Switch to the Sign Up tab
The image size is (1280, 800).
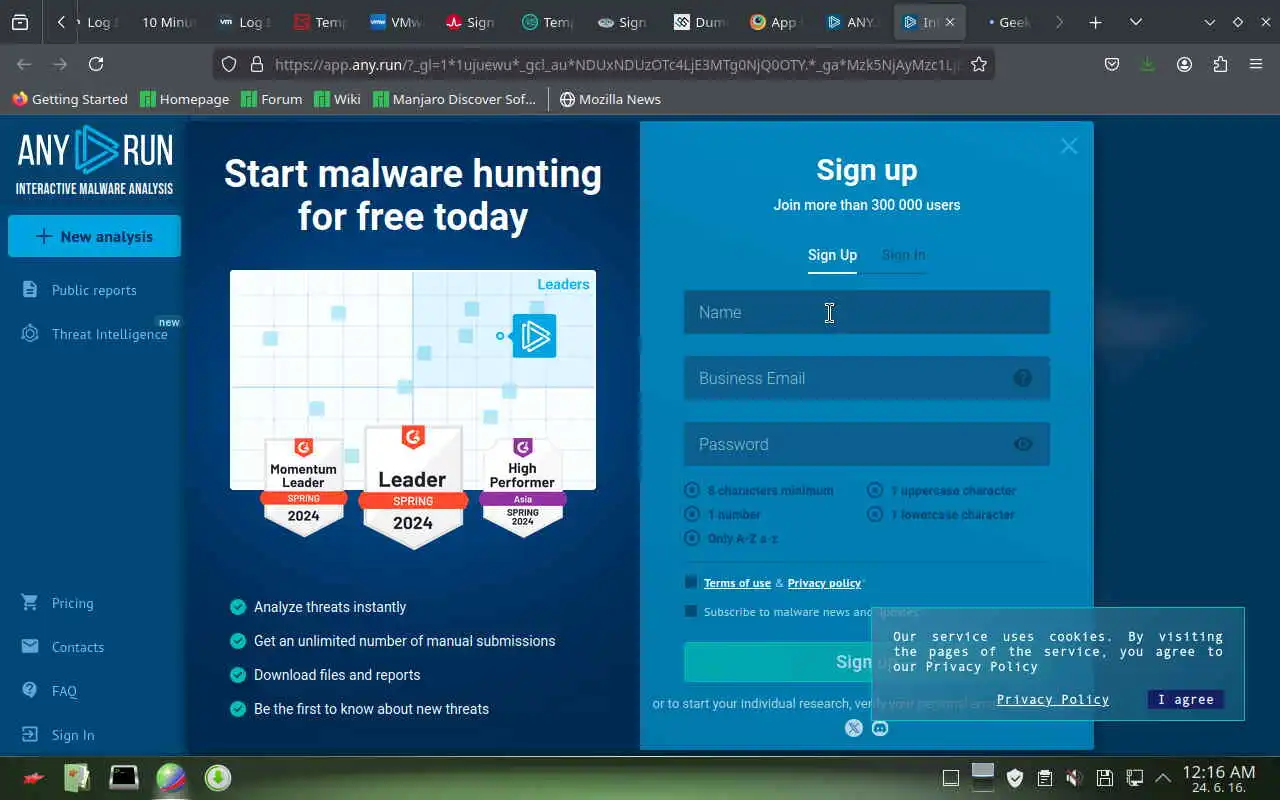pos(832,255)
